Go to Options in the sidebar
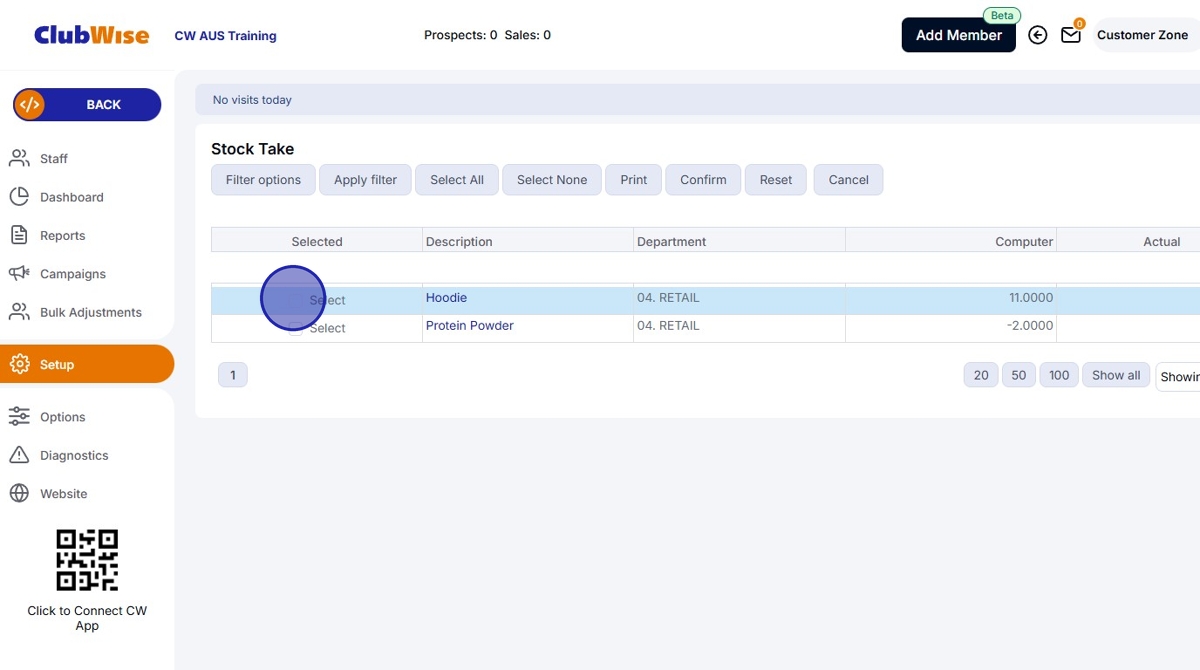The image size is (1200, 670). [62, 417]
